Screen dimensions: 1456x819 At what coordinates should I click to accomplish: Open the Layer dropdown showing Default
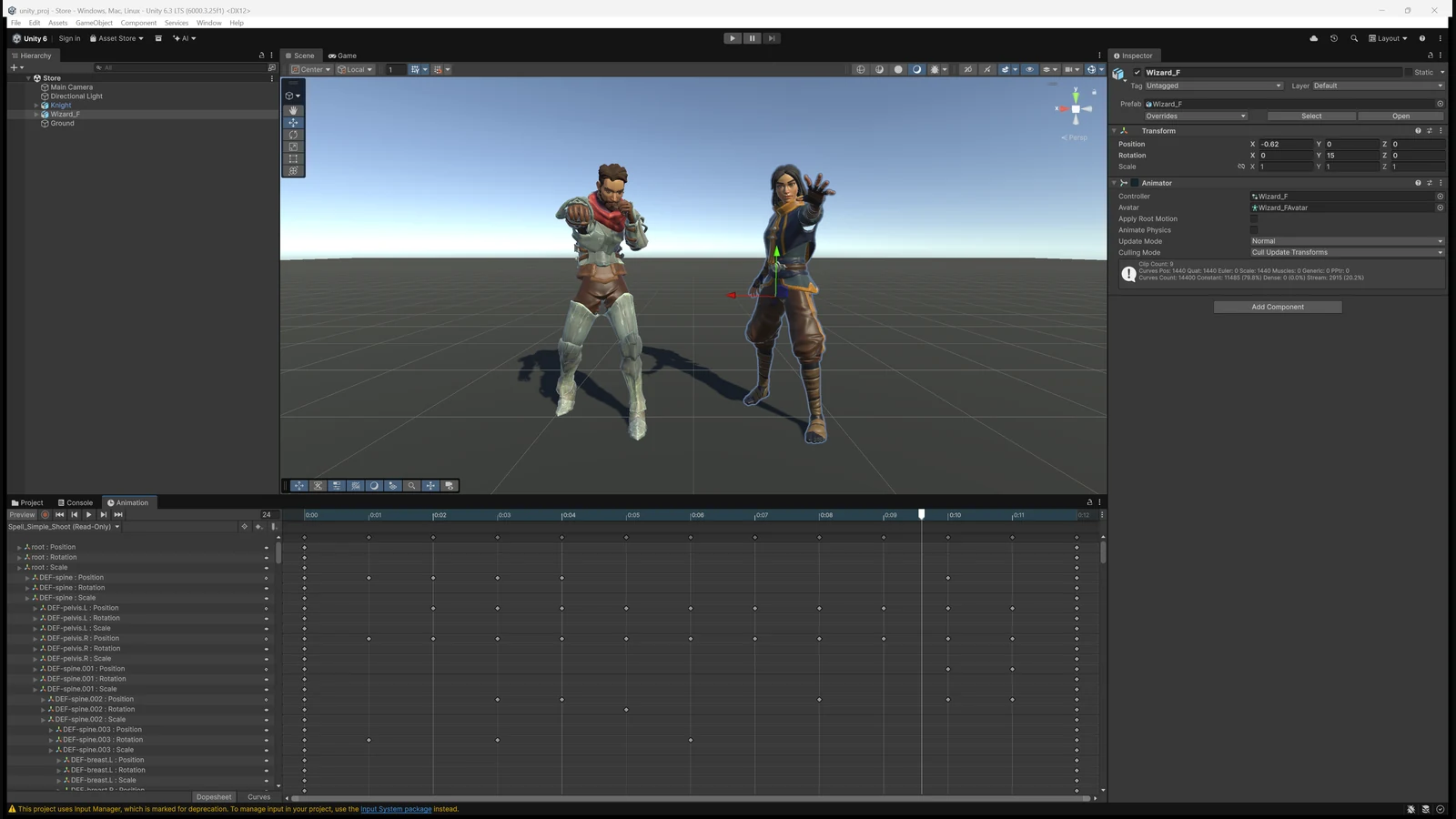(1378, 86)
